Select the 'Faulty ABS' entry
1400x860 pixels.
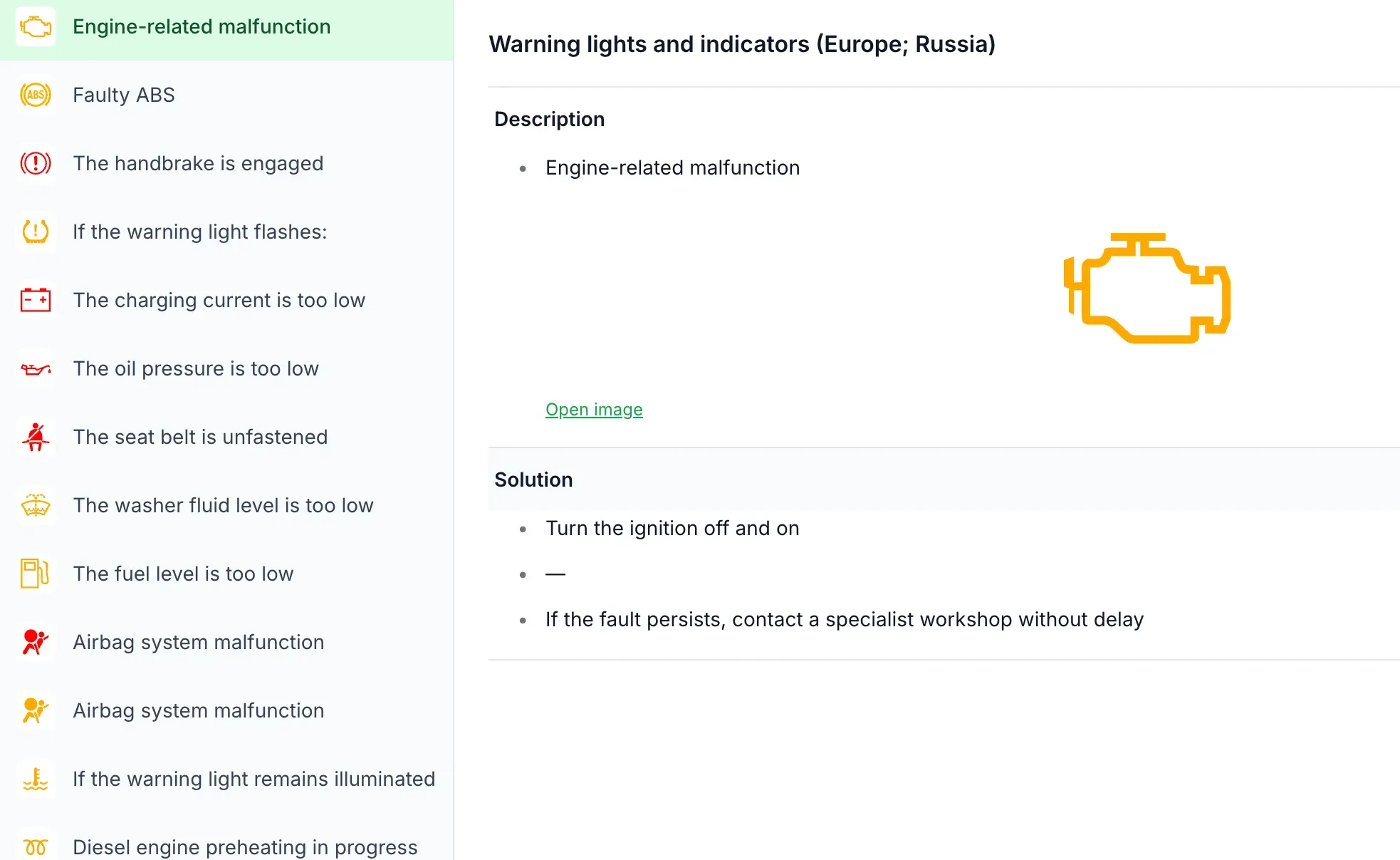[x=226, y=95]
